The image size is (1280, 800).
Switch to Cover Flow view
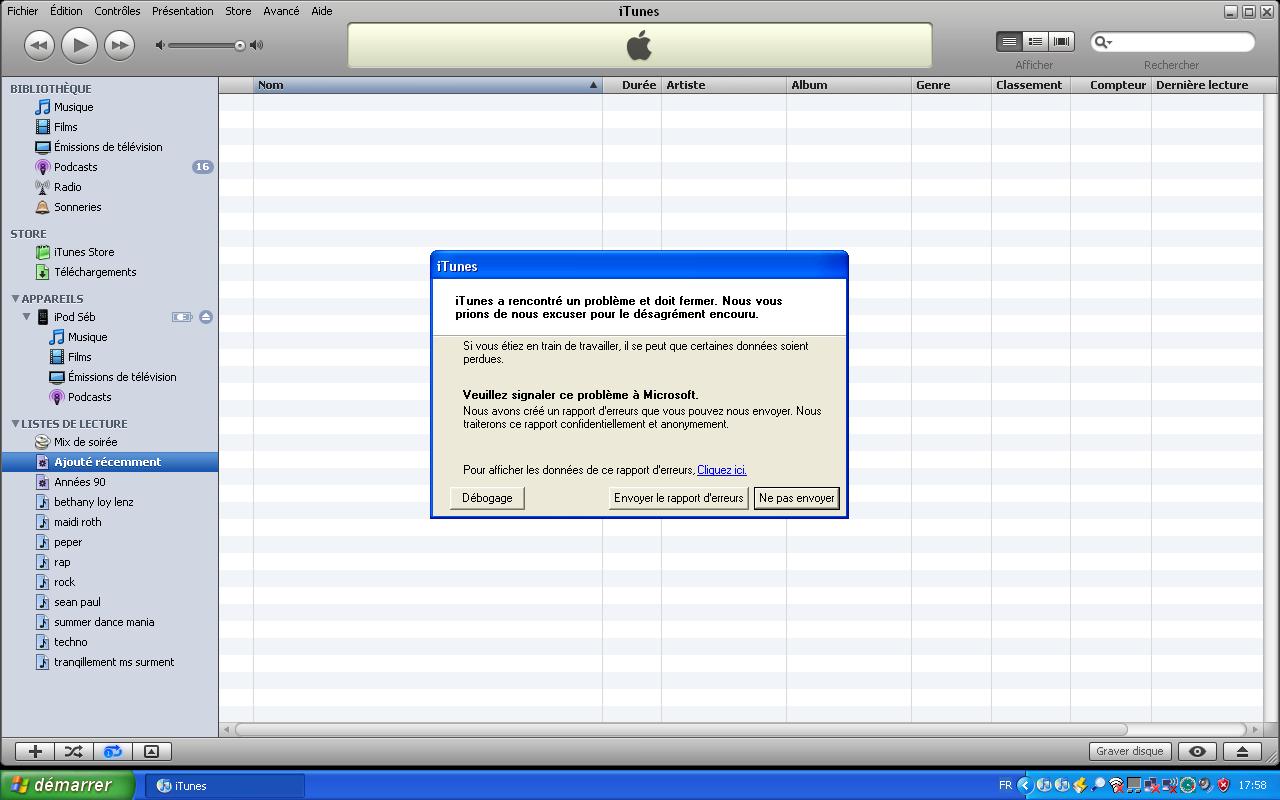point(1061,41)
